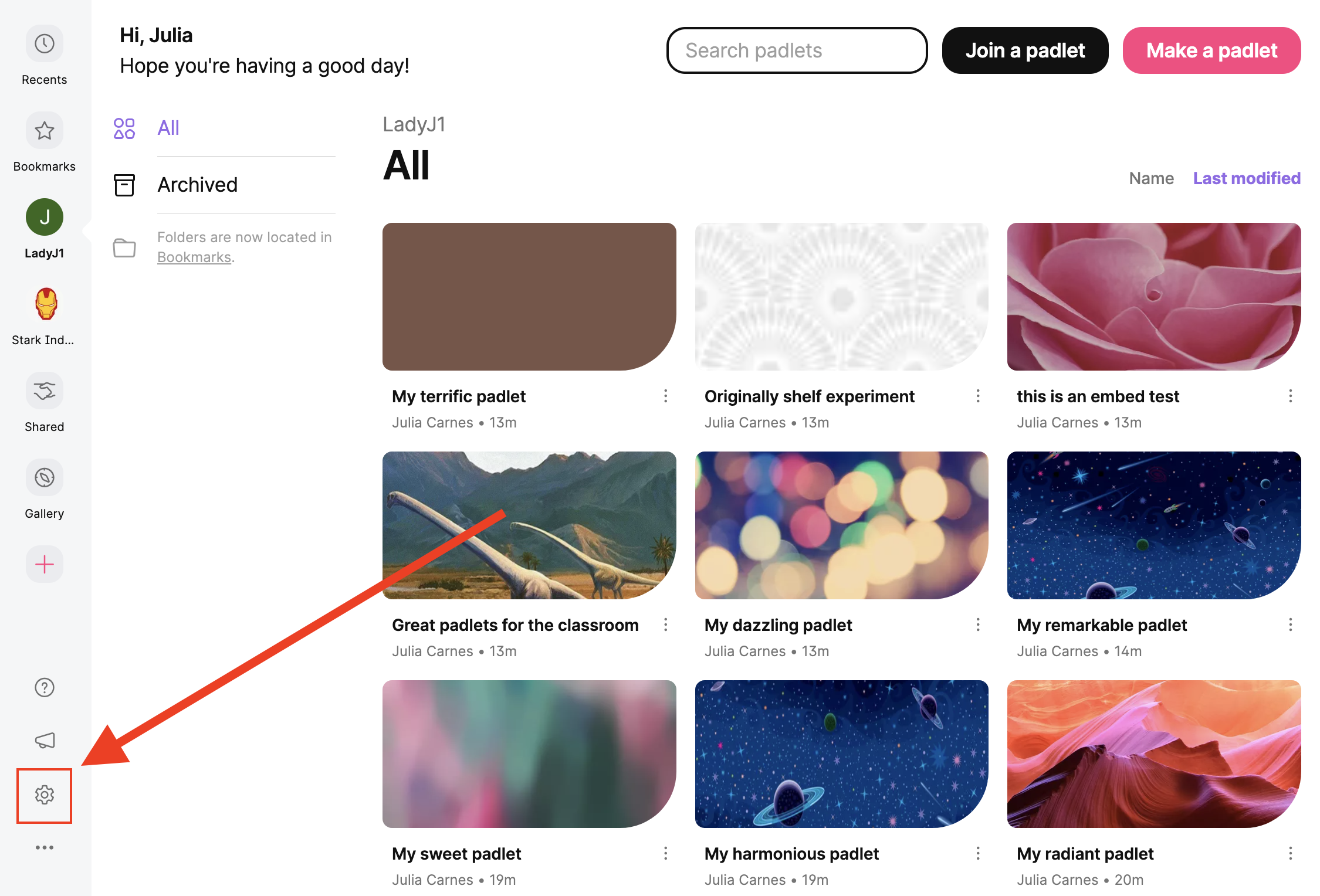Open settings gear icon
The image size is (1320, 896).
point(45,795)
